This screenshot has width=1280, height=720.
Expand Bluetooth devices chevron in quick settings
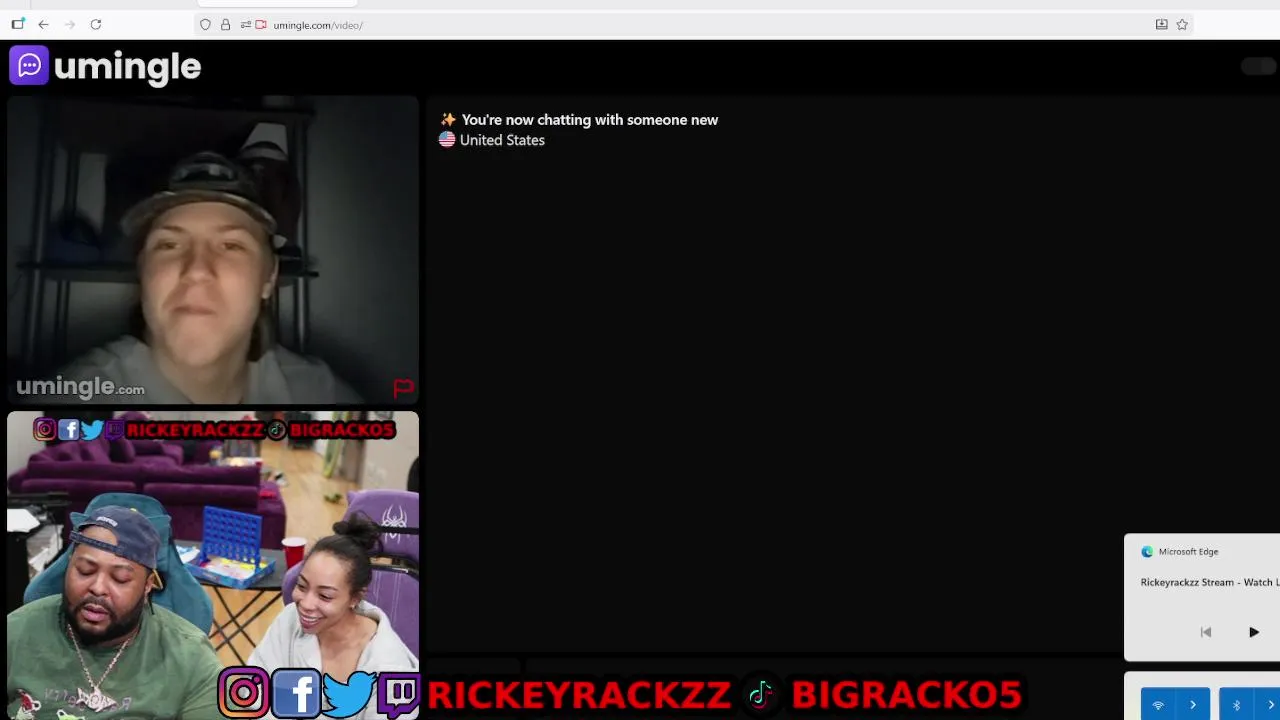1268,705
